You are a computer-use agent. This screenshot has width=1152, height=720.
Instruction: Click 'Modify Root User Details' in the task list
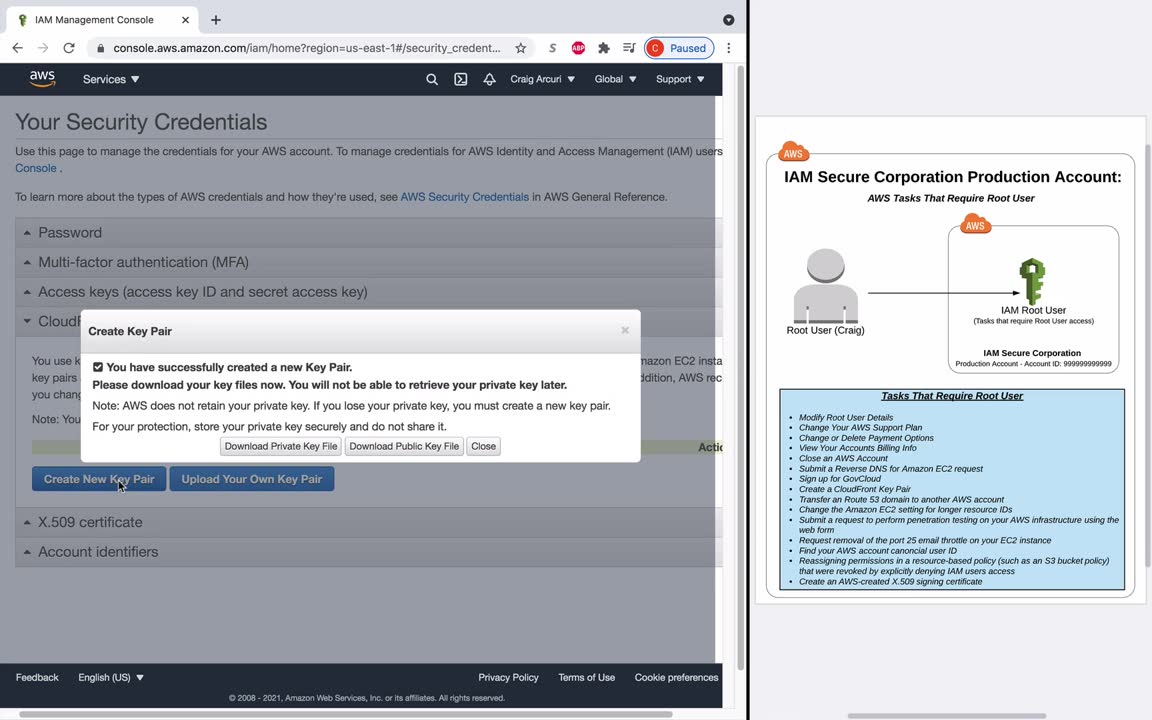click(846, 417)
